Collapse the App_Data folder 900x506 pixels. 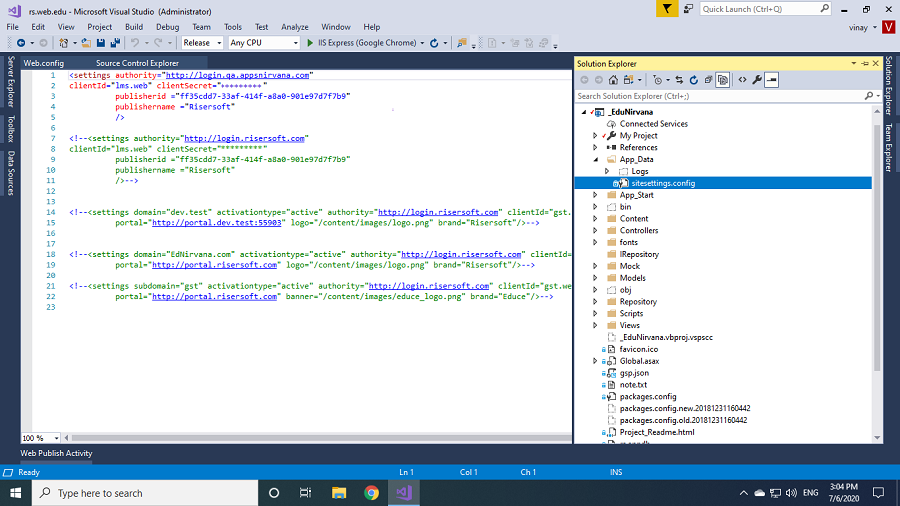point(595,159)
